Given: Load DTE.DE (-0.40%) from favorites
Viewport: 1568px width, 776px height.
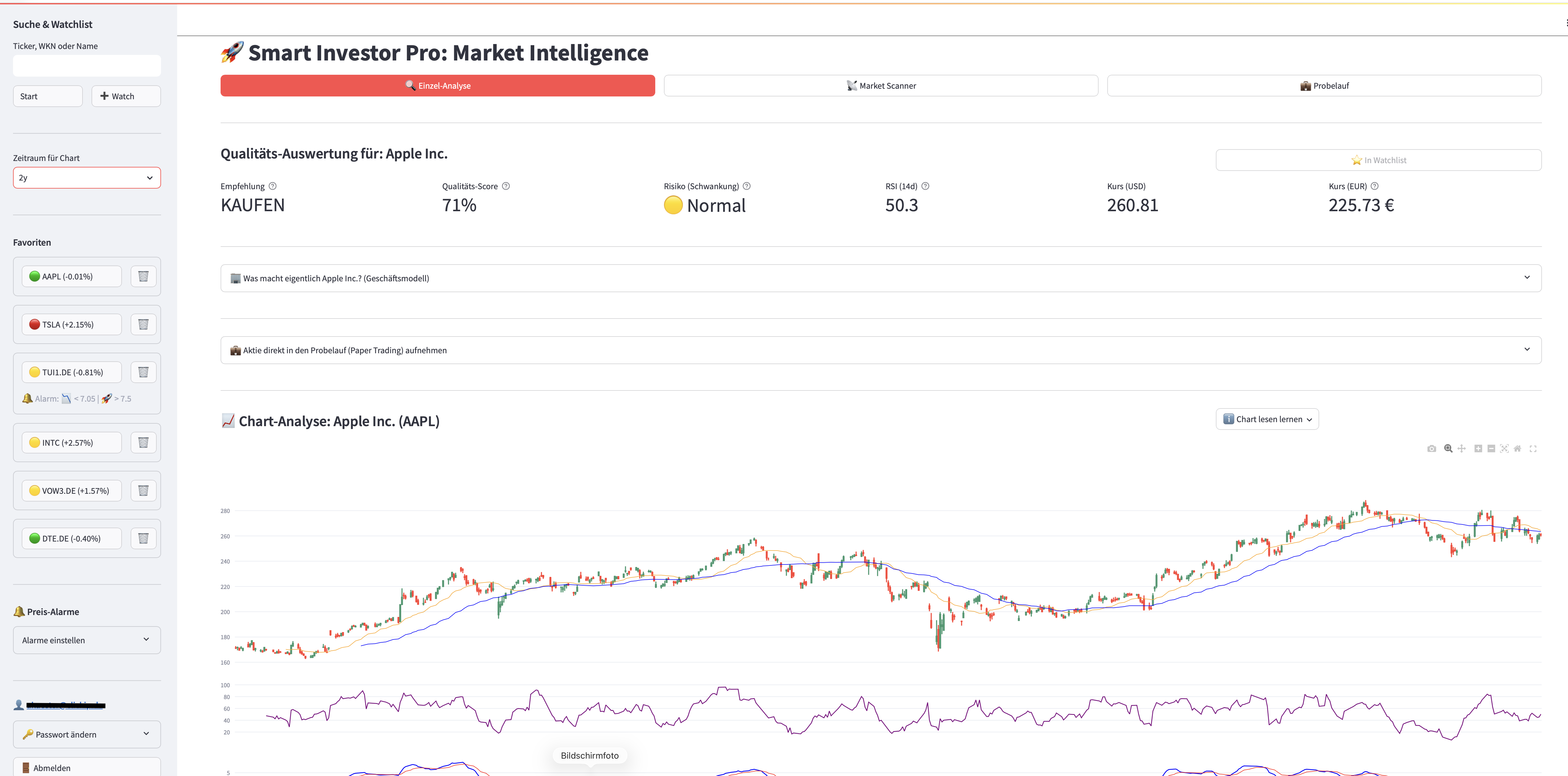Looking at the screenshot, I should point(72,538).
